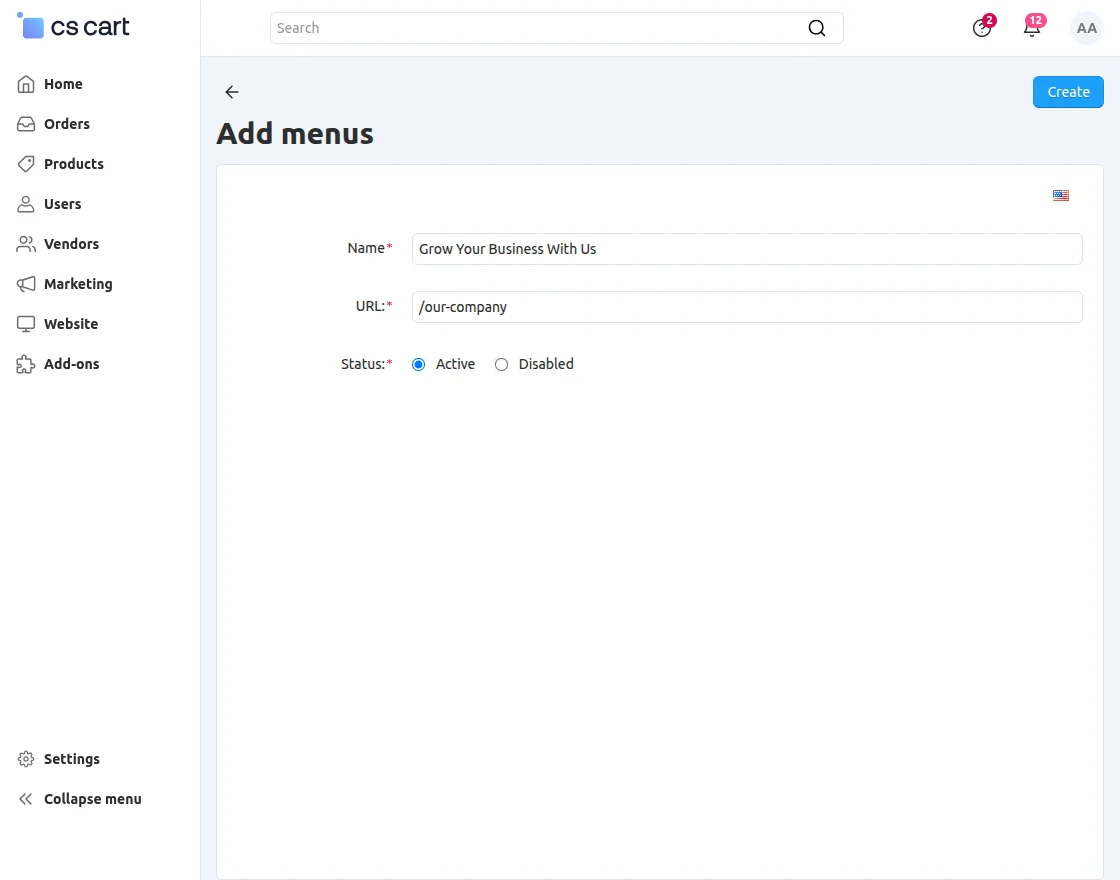Viewport: 1120px width, 880px height.
Task: Click the Home house icon
Action: point(26,84)
